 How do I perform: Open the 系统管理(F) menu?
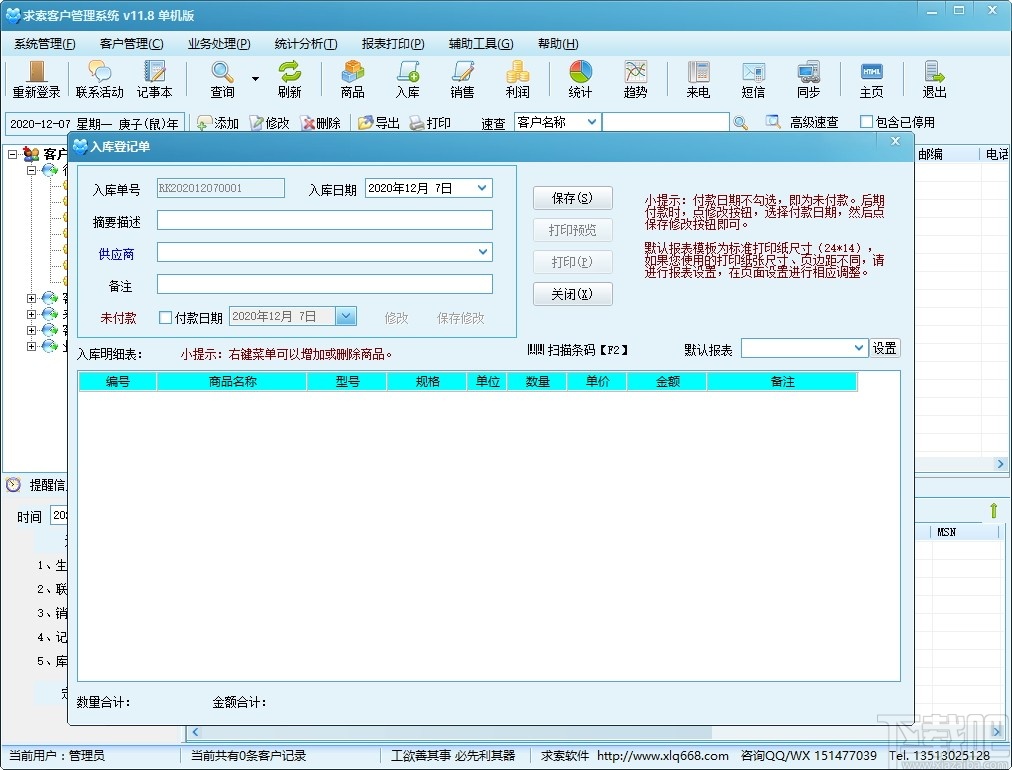coord(45,44)
